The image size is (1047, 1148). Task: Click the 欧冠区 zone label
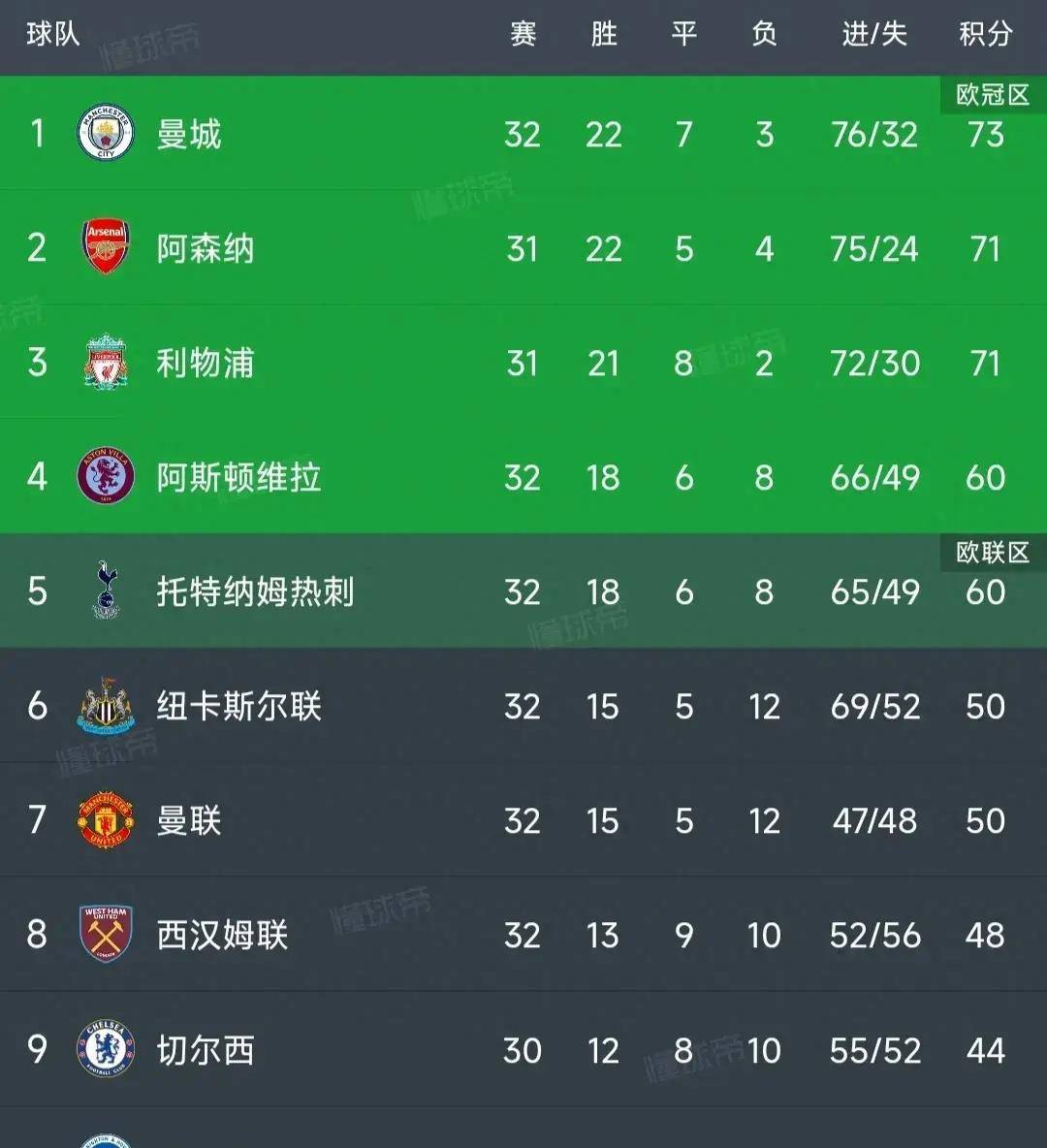[993, 94]
